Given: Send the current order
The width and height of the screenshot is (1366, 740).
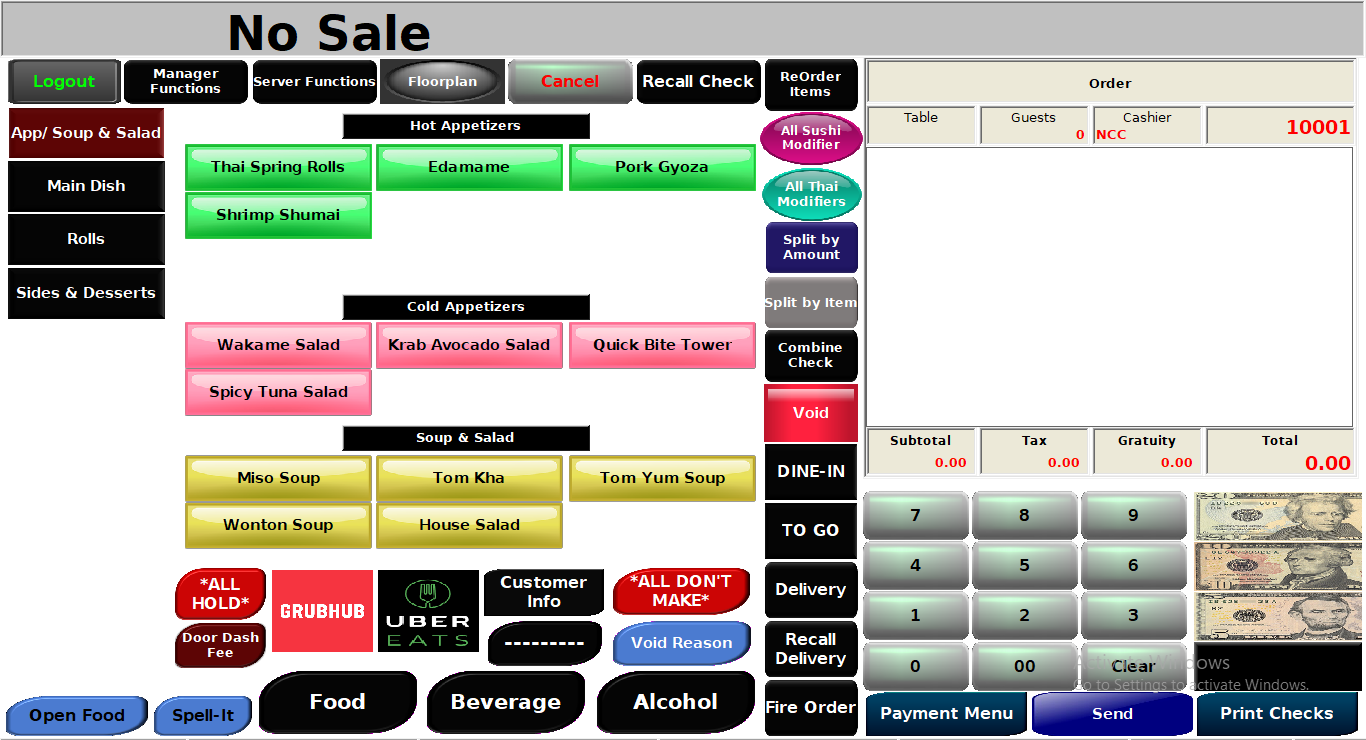Looking at the screenshot, I should coord(1113,713).
